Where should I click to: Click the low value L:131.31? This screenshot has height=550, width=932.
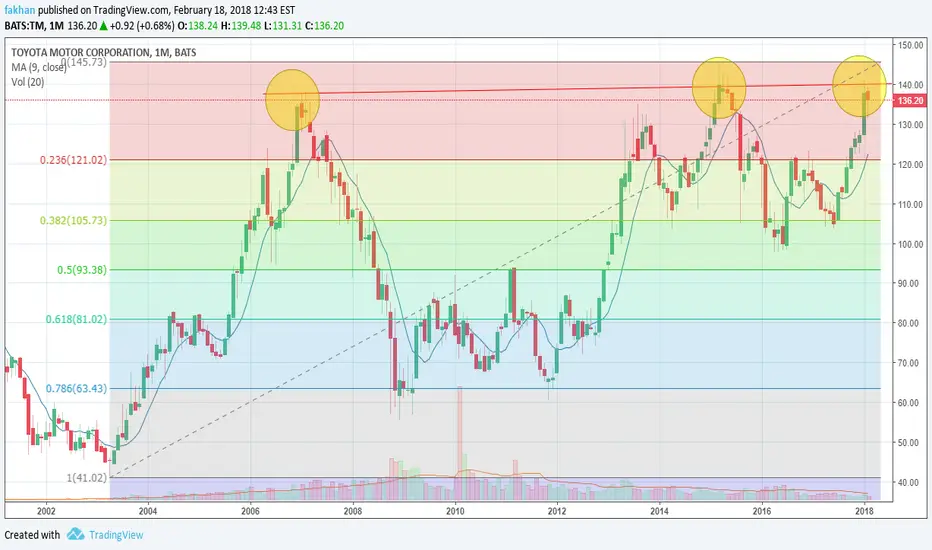click(283, 26)
